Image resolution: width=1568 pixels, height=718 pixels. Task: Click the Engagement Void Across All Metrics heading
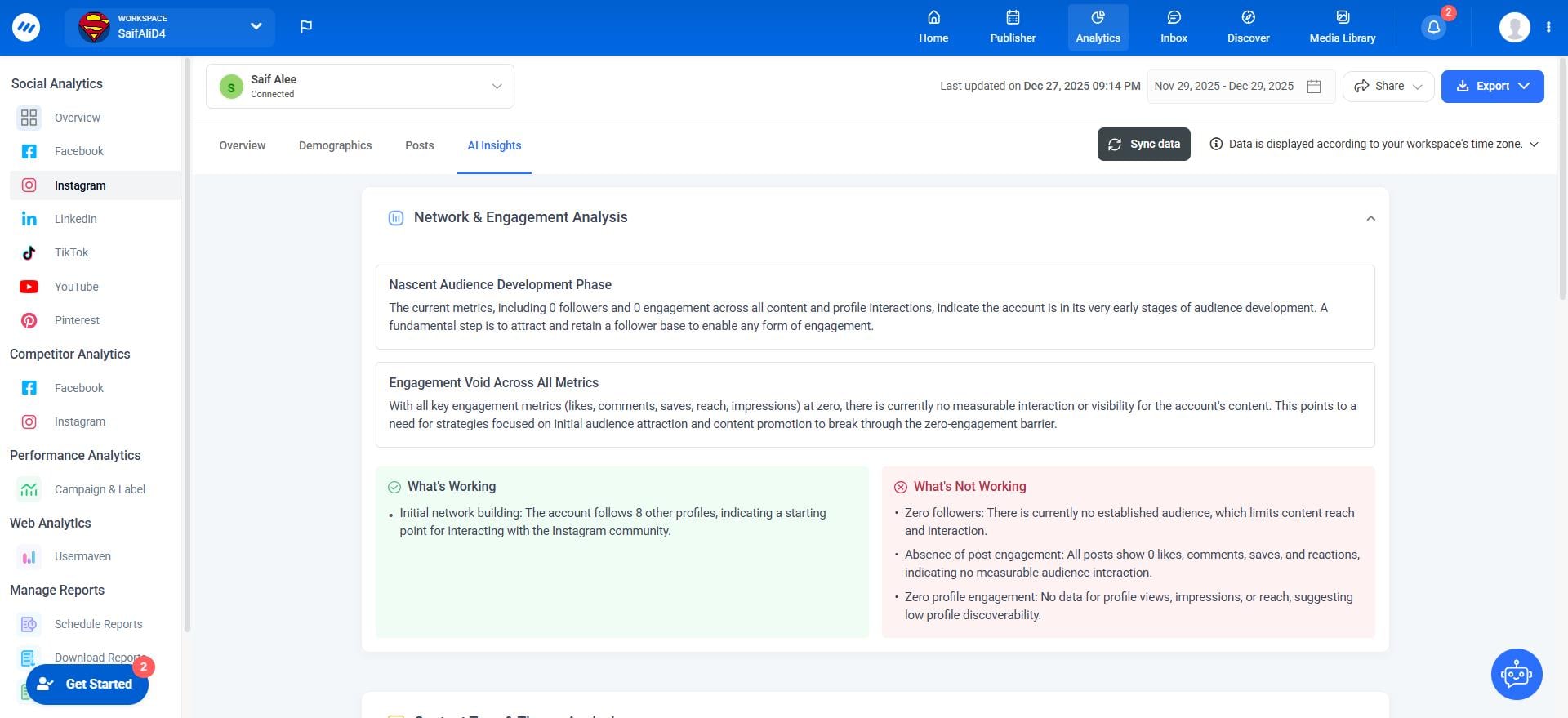coord(493,382)
